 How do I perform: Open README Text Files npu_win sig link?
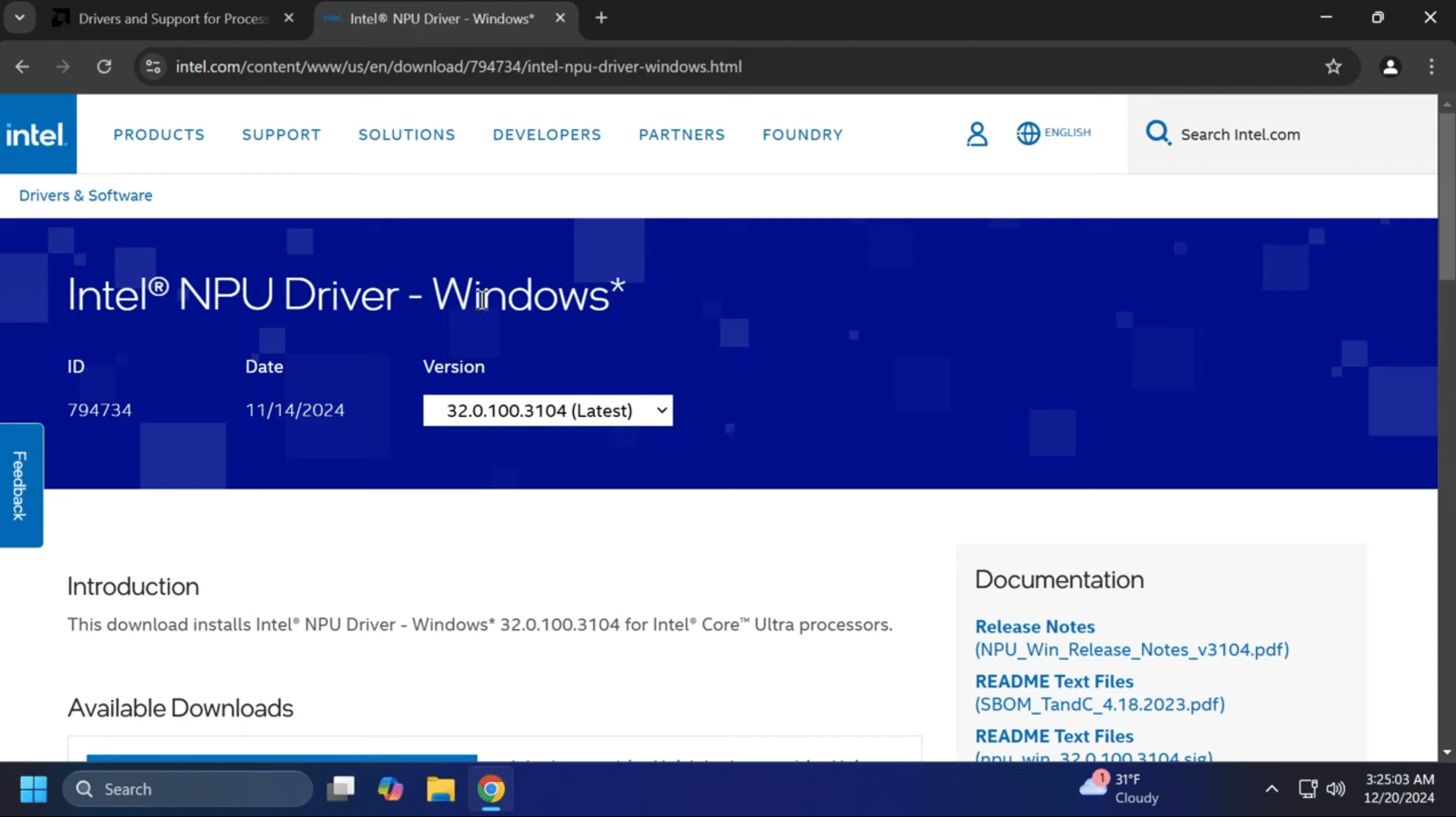coord(1094,745)
